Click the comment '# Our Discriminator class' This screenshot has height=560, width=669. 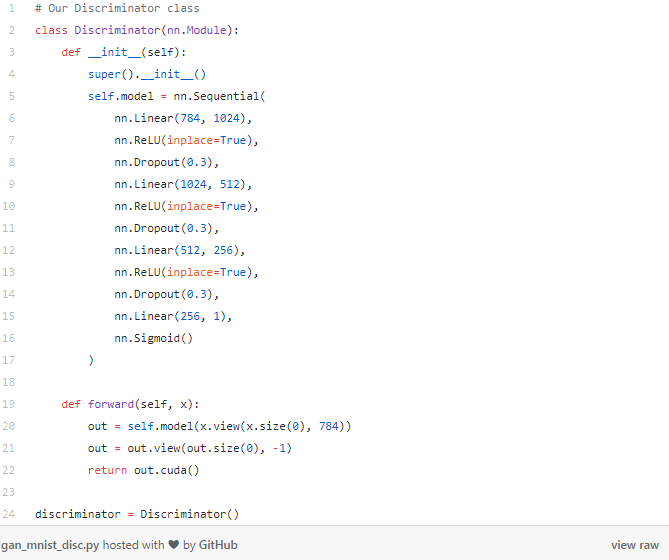[x=117, y=9]
